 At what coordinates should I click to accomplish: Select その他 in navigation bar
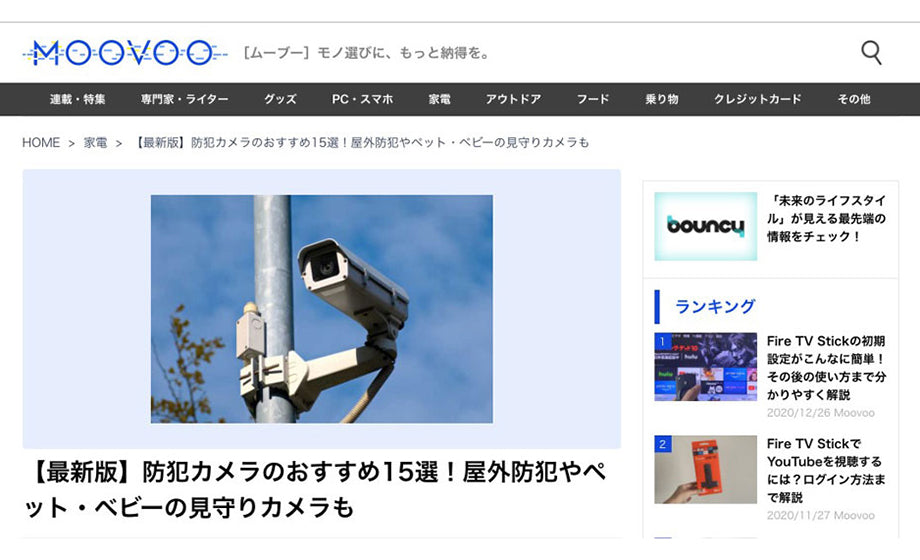(854, 99)
